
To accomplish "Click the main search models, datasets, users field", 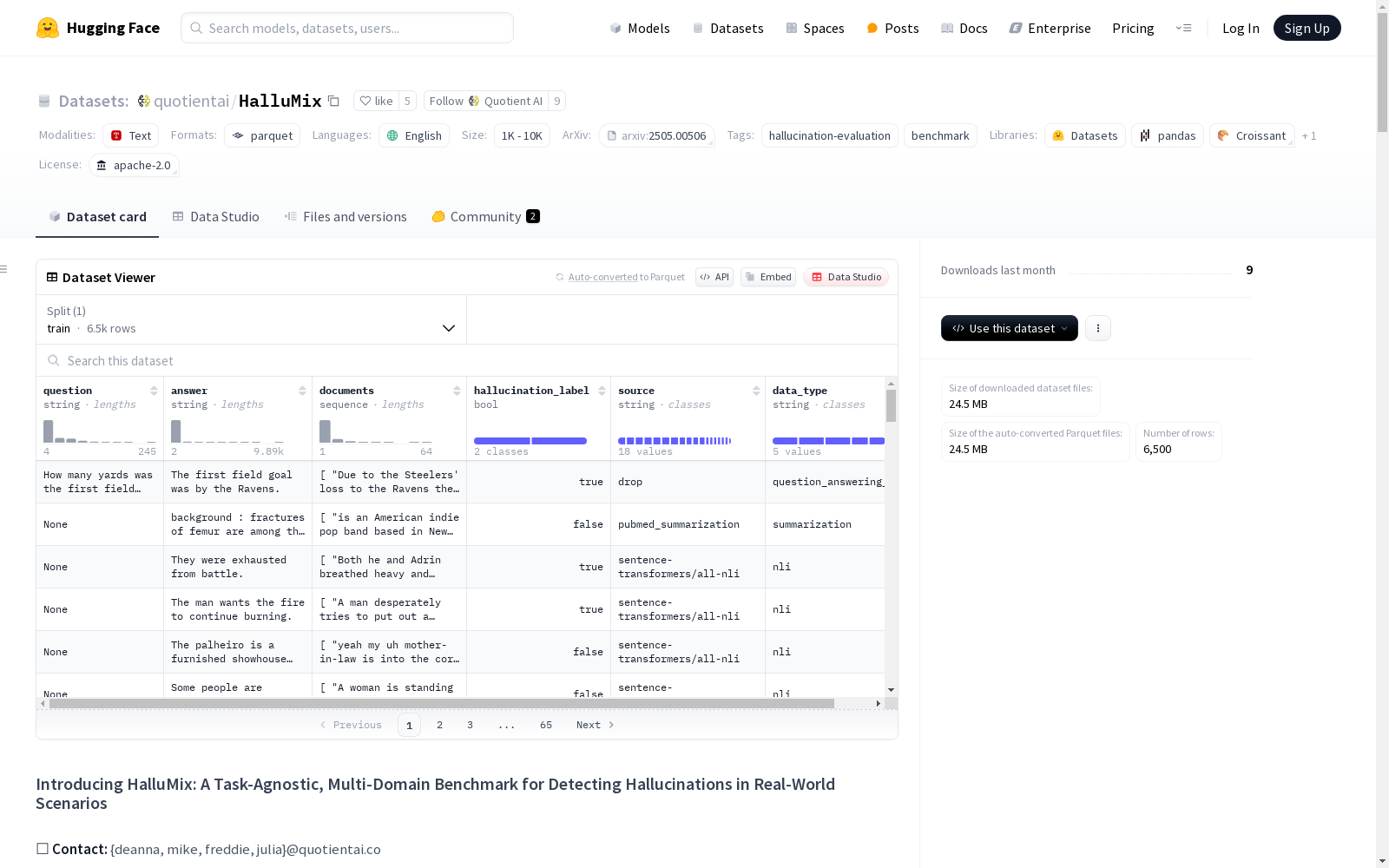I will pos(347,28).
